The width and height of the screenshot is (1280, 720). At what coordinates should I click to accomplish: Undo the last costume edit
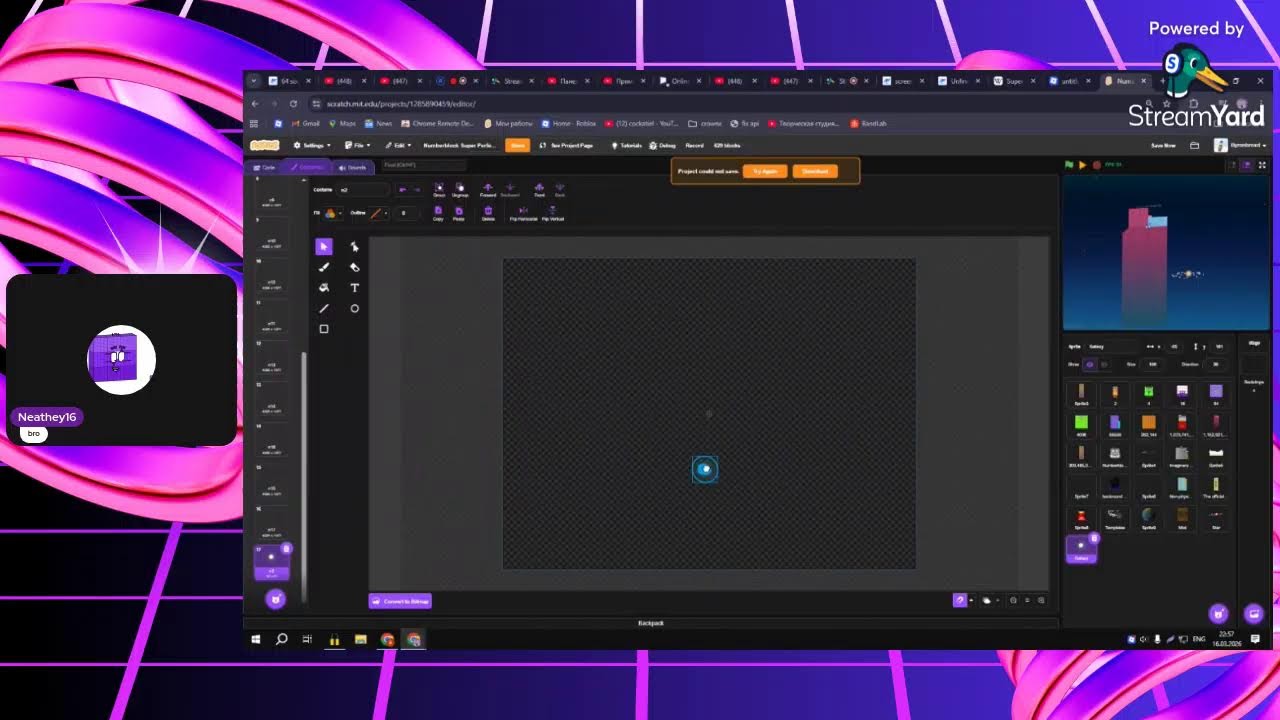click(403, 189)
